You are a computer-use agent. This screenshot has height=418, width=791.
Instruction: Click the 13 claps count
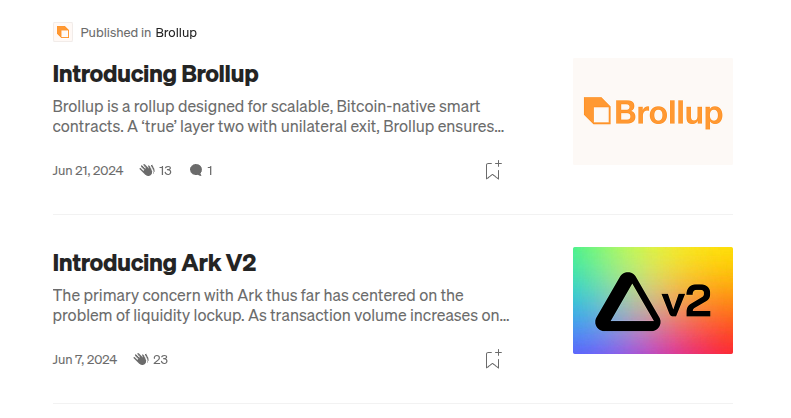click(x=166, y=170)
